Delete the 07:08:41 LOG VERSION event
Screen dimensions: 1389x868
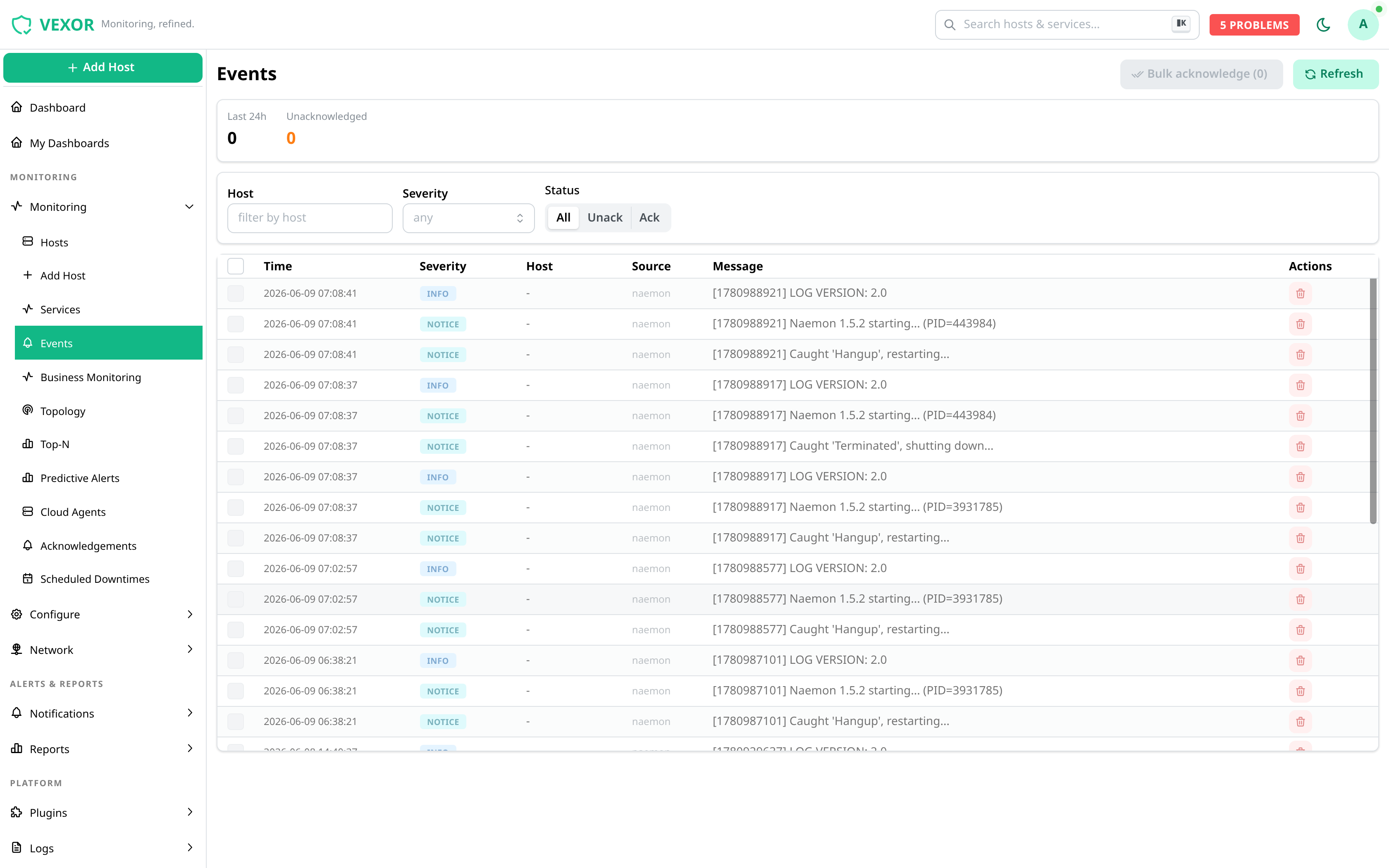1300,293
